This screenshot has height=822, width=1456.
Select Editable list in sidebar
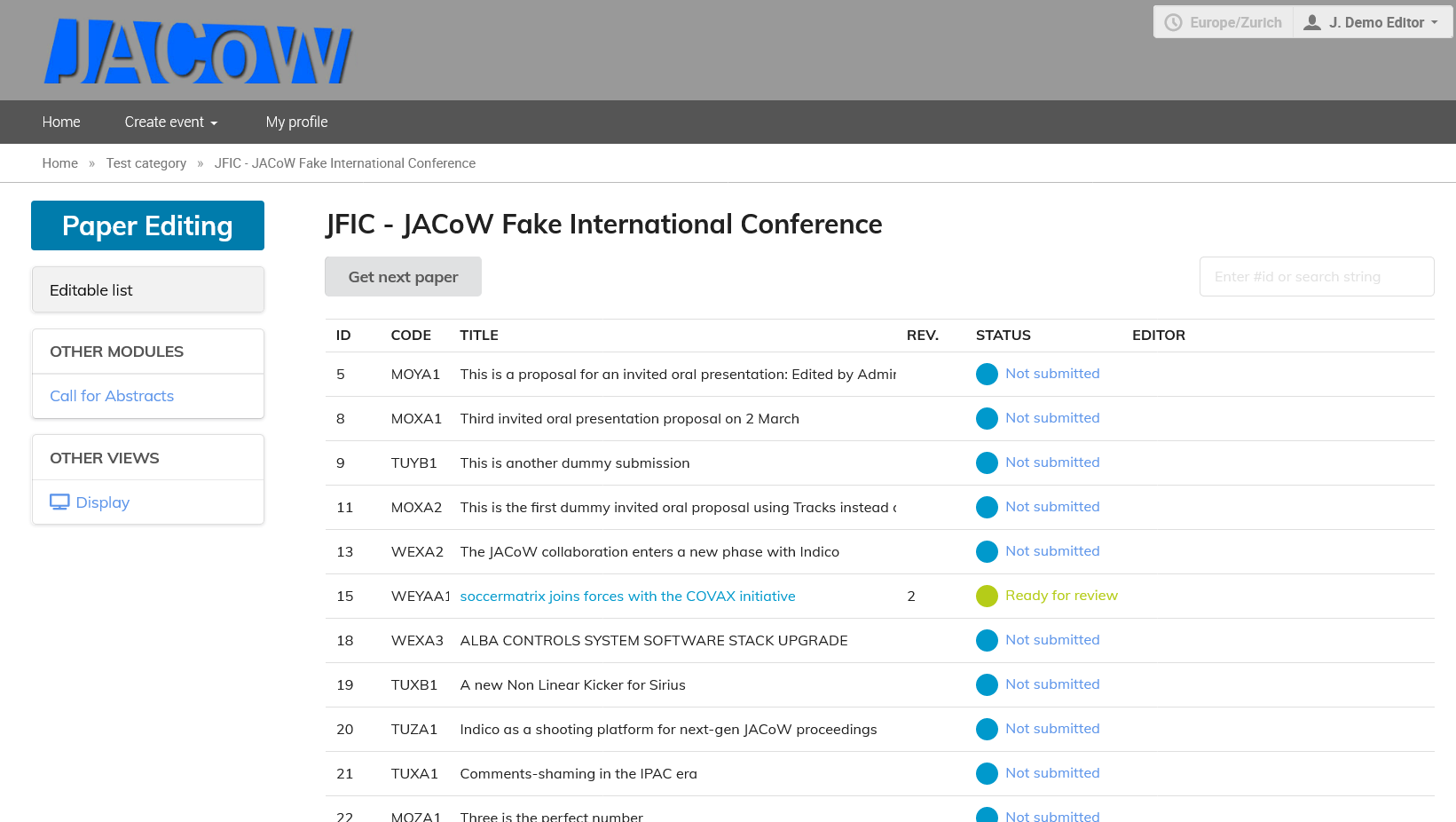point(147,290)
